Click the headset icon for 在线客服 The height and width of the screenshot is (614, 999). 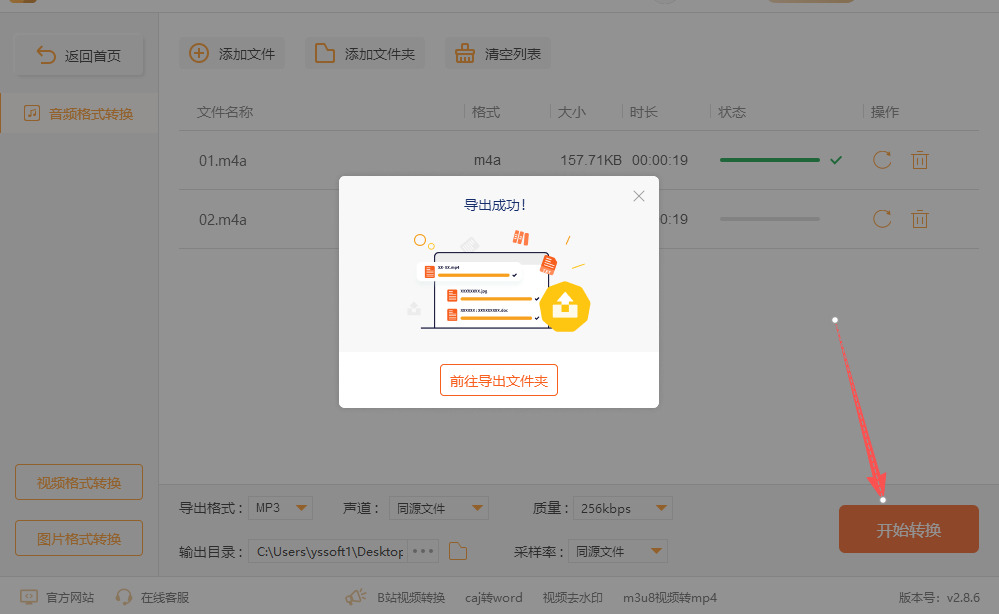[124, 597]
